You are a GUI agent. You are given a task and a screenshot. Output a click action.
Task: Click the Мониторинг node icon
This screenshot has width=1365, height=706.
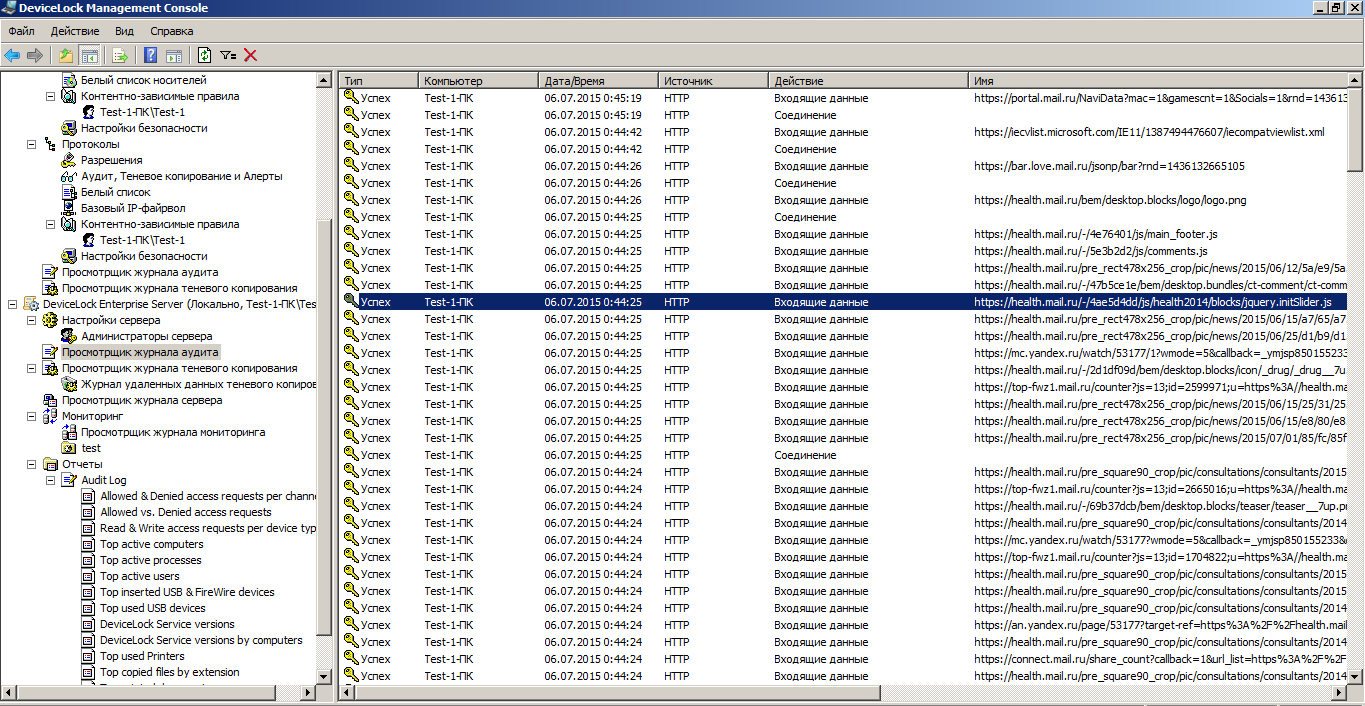tap(50, 416)
